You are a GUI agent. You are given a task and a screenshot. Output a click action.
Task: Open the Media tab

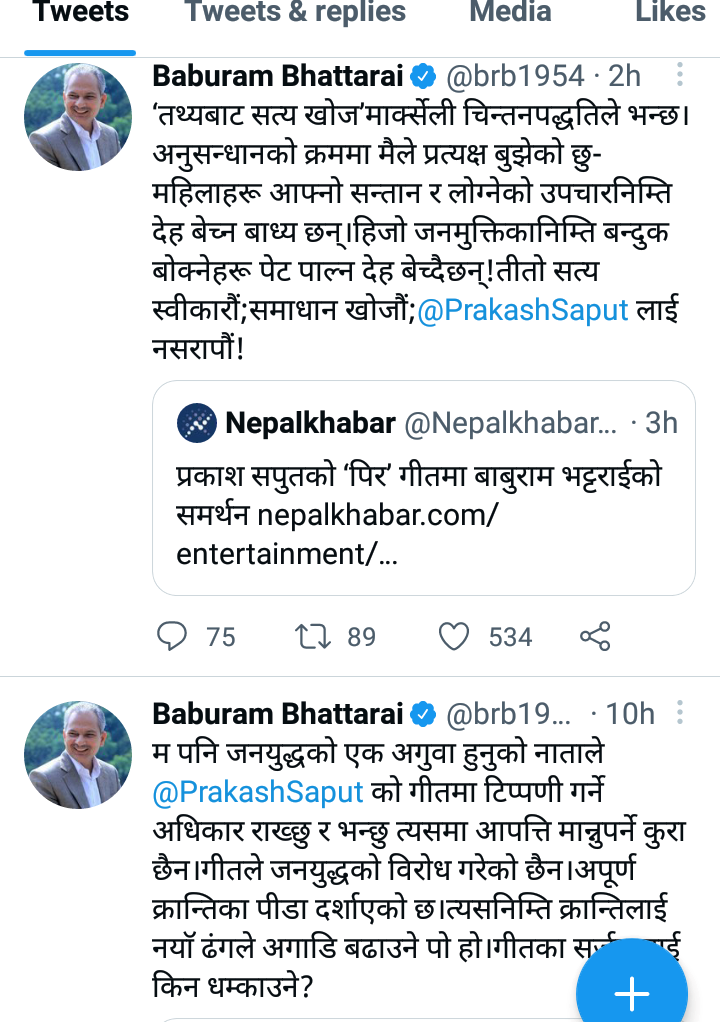(x=510, y=12)
